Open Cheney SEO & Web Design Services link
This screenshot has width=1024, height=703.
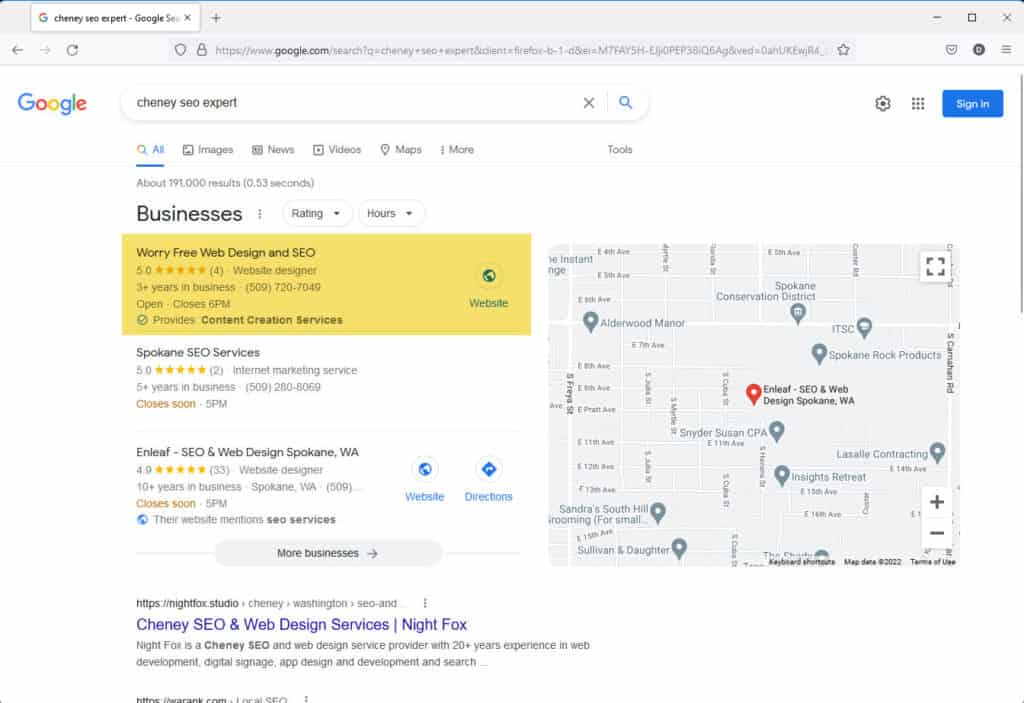coord(301,625)
